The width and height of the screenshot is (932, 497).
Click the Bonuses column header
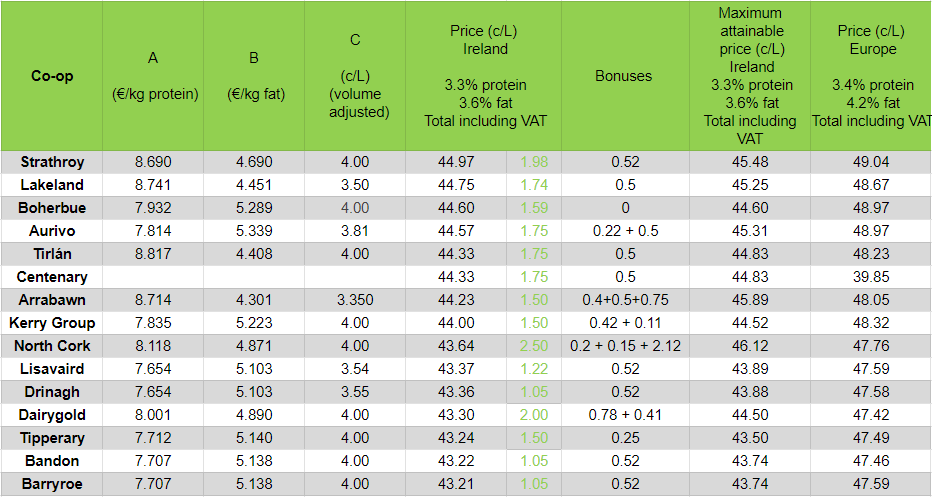(x=623, y=76)
